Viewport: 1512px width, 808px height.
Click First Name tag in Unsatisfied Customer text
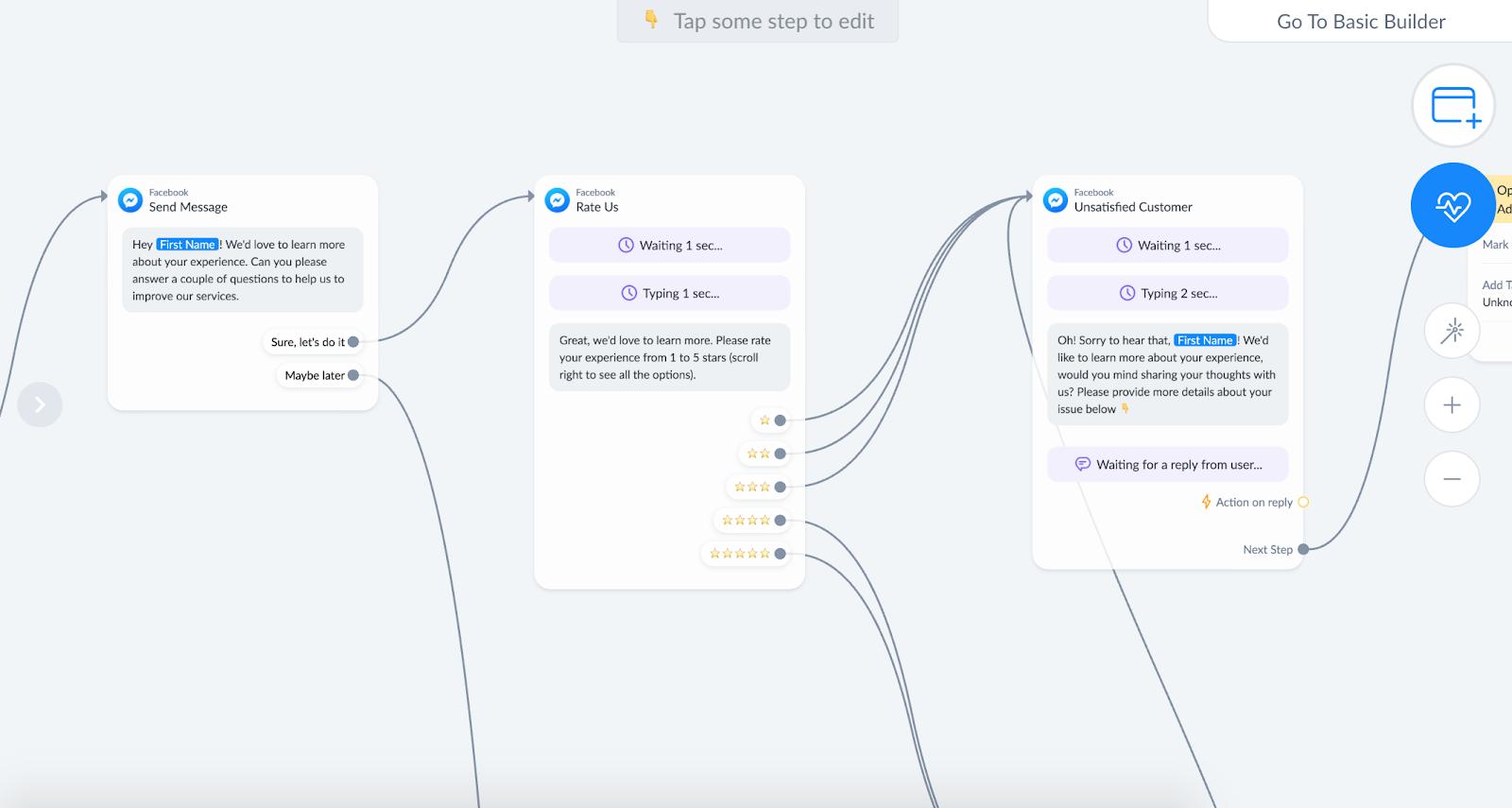[1205, 340]
